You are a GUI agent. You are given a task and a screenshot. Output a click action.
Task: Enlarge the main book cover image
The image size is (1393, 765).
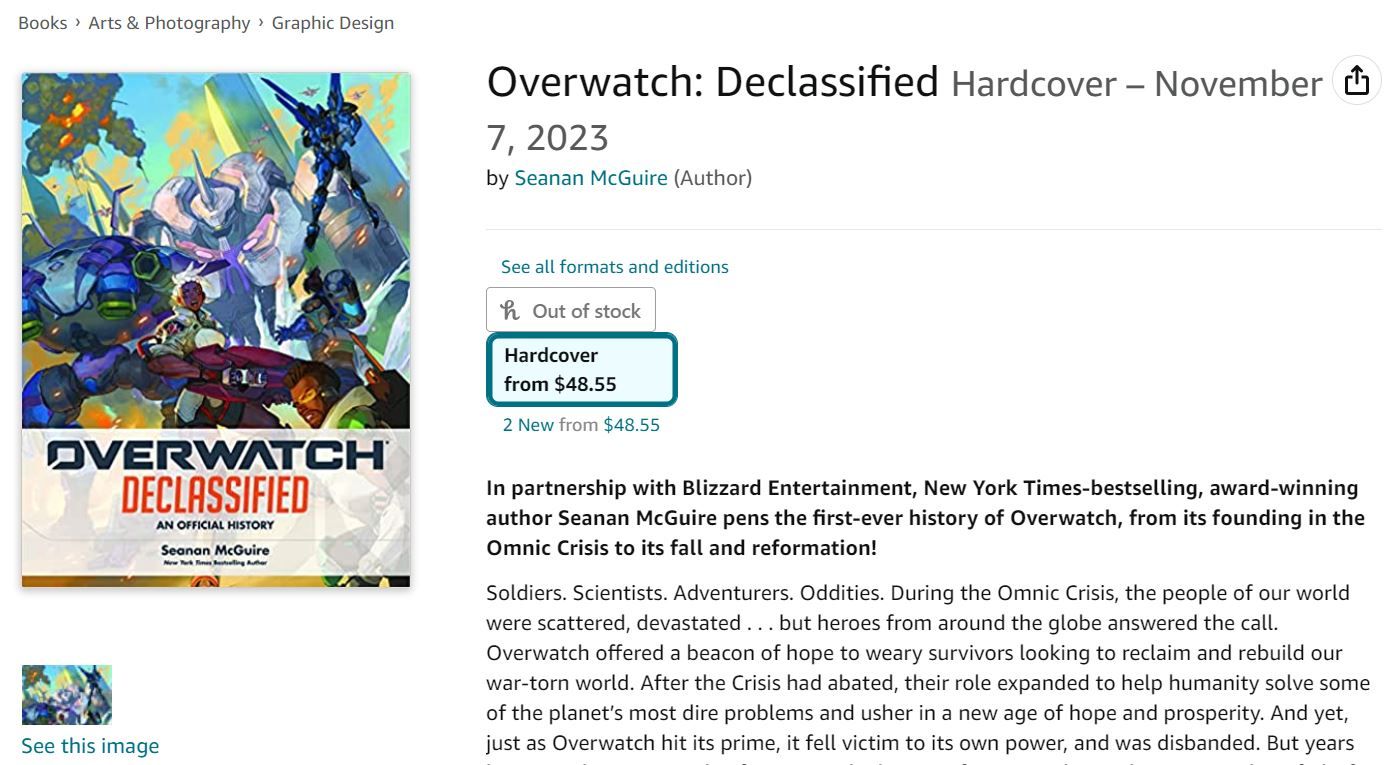click(216, 330)
